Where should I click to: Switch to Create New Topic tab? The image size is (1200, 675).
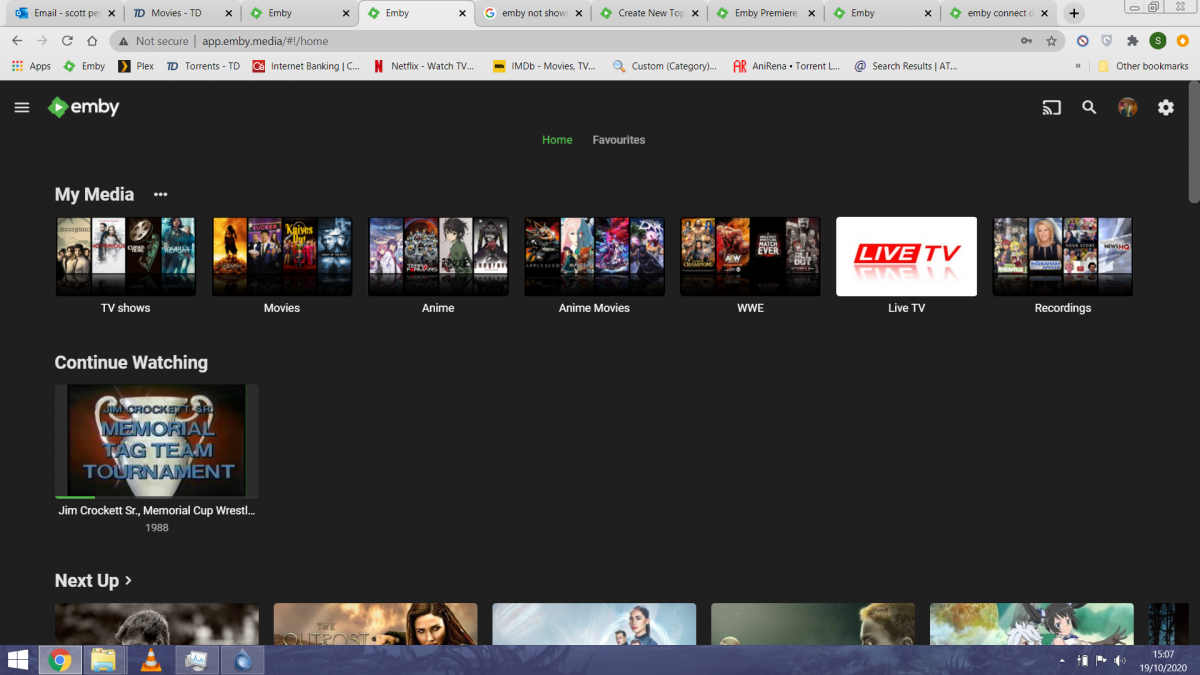click(x=648, y=13)
